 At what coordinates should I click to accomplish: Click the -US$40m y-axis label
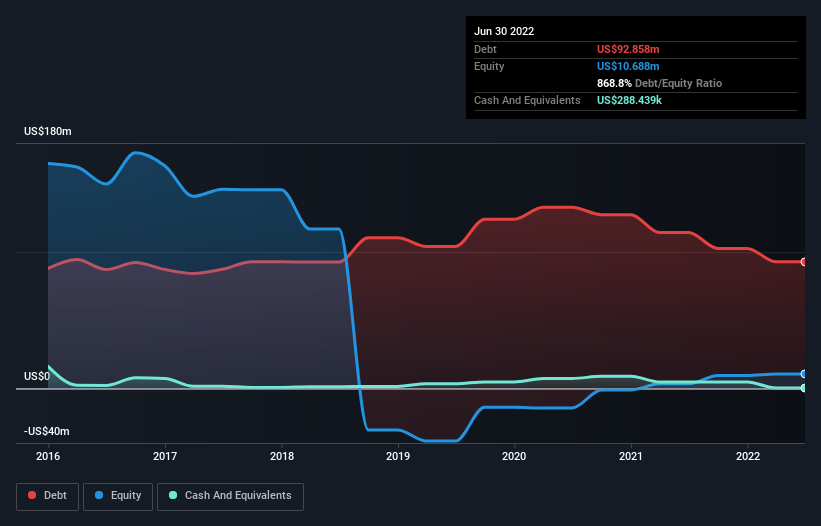tap(47, 431)
